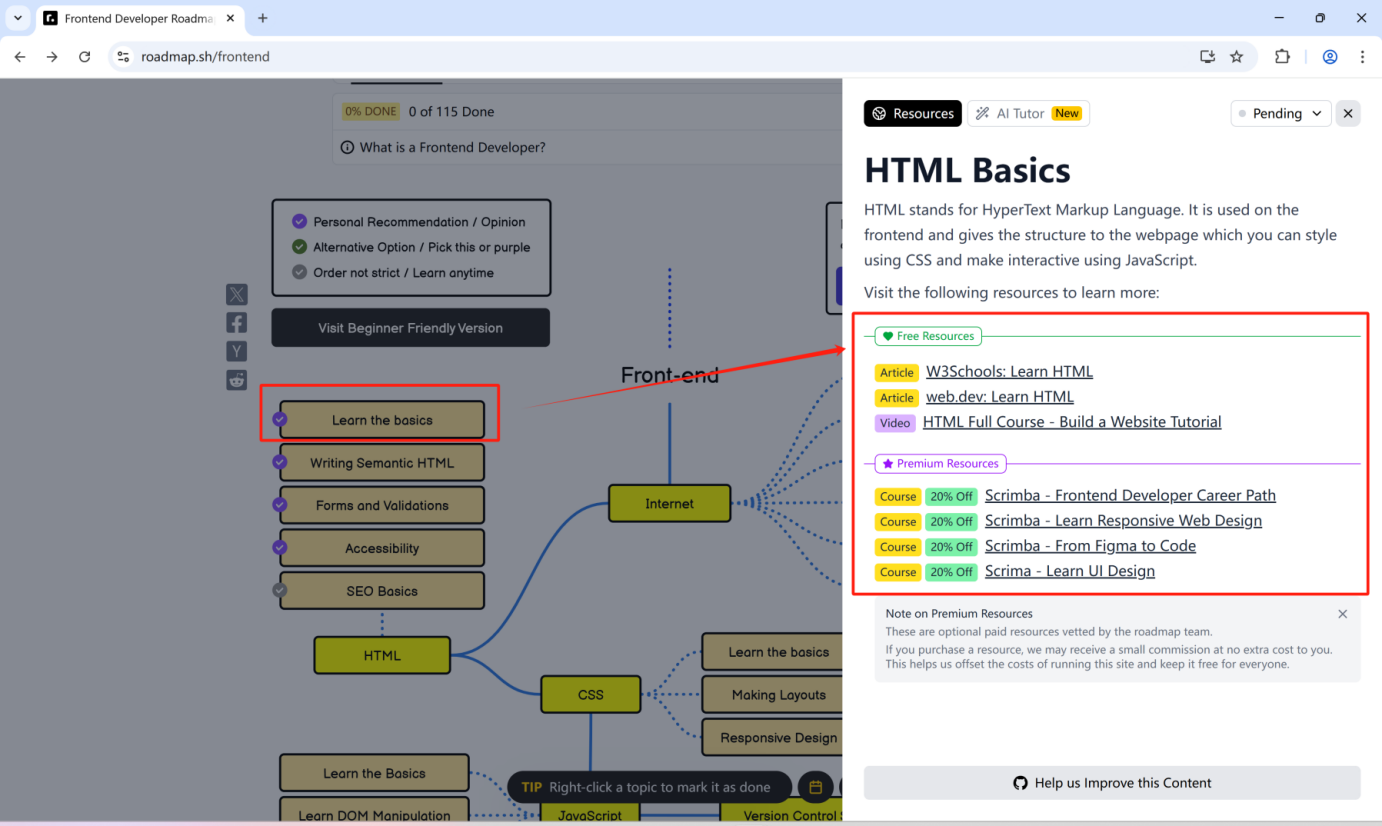The image size is (1382, 826).
Task: Click the 20% Off badge for Learn UI Design
Action: click(951, 572)
